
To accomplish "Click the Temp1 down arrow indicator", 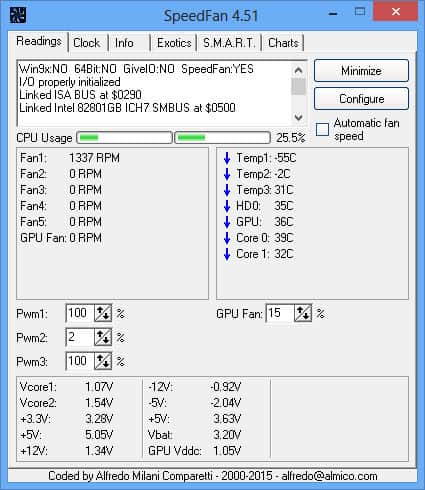I will (227, 158).
